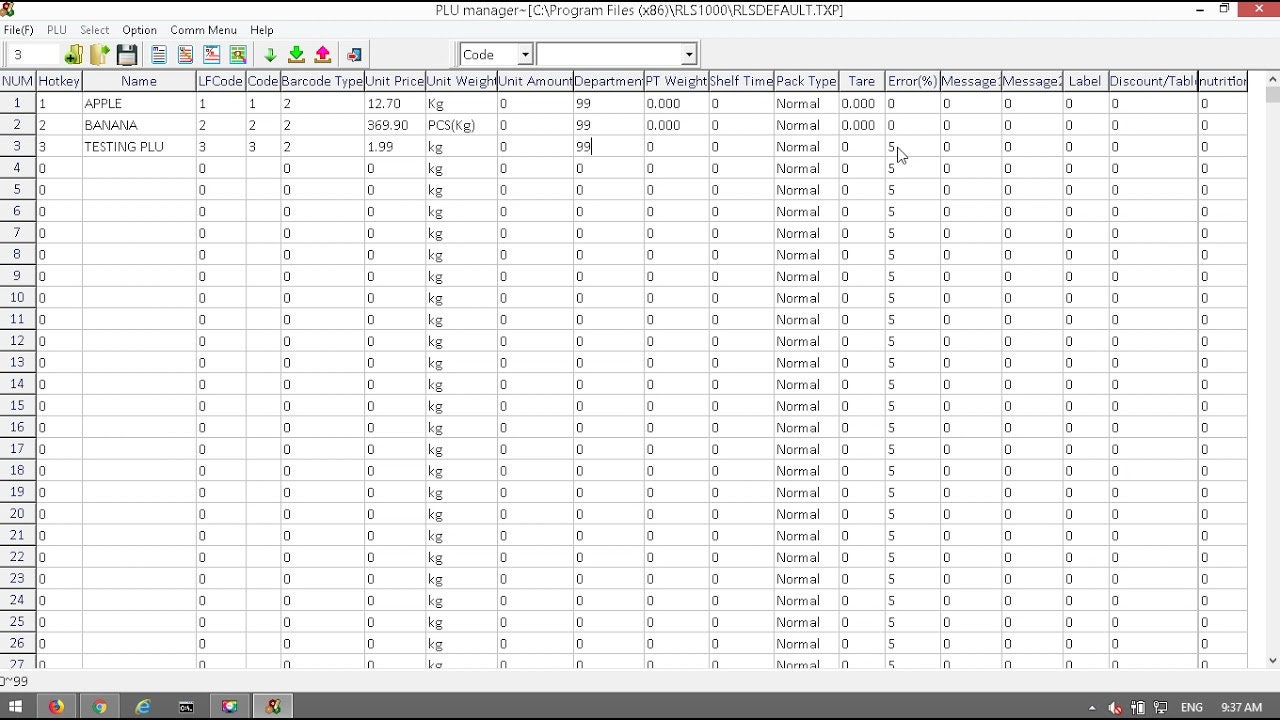Screen dimensions: 1280x720
Task: Click the Tare column header
Action: [x=861, y=81]
